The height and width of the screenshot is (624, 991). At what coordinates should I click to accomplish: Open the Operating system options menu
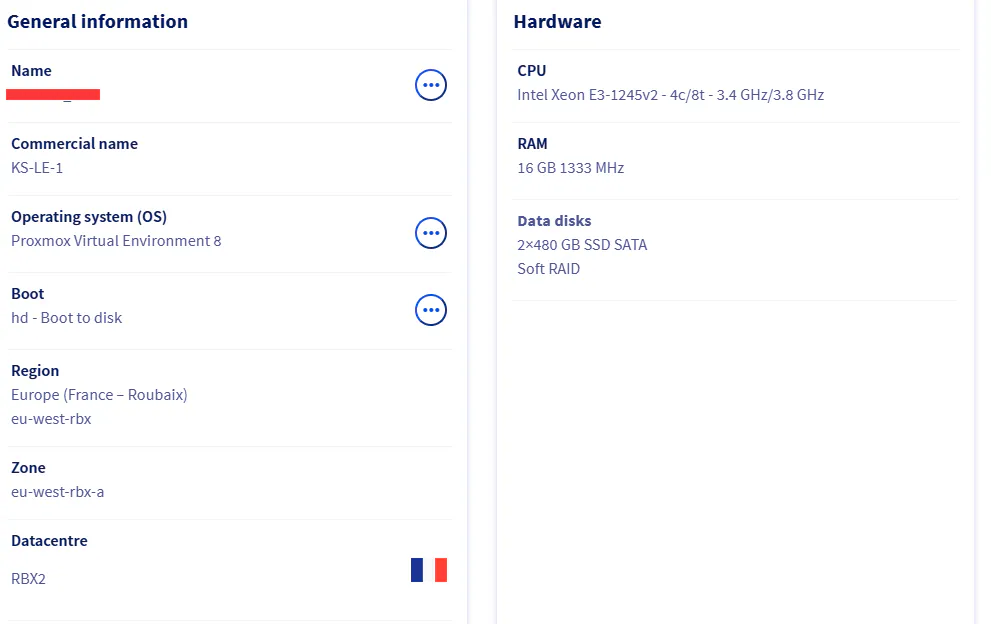[431, 233]
